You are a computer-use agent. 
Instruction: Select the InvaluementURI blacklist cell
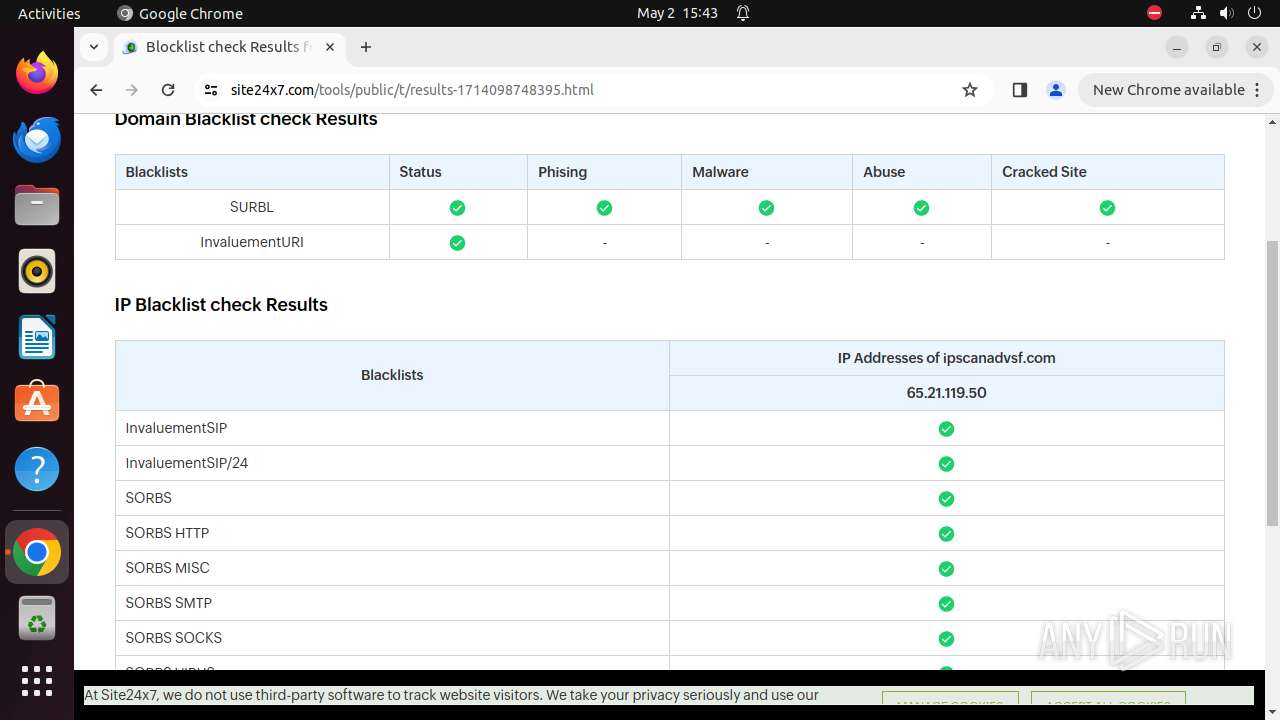[x=252, y=242]
